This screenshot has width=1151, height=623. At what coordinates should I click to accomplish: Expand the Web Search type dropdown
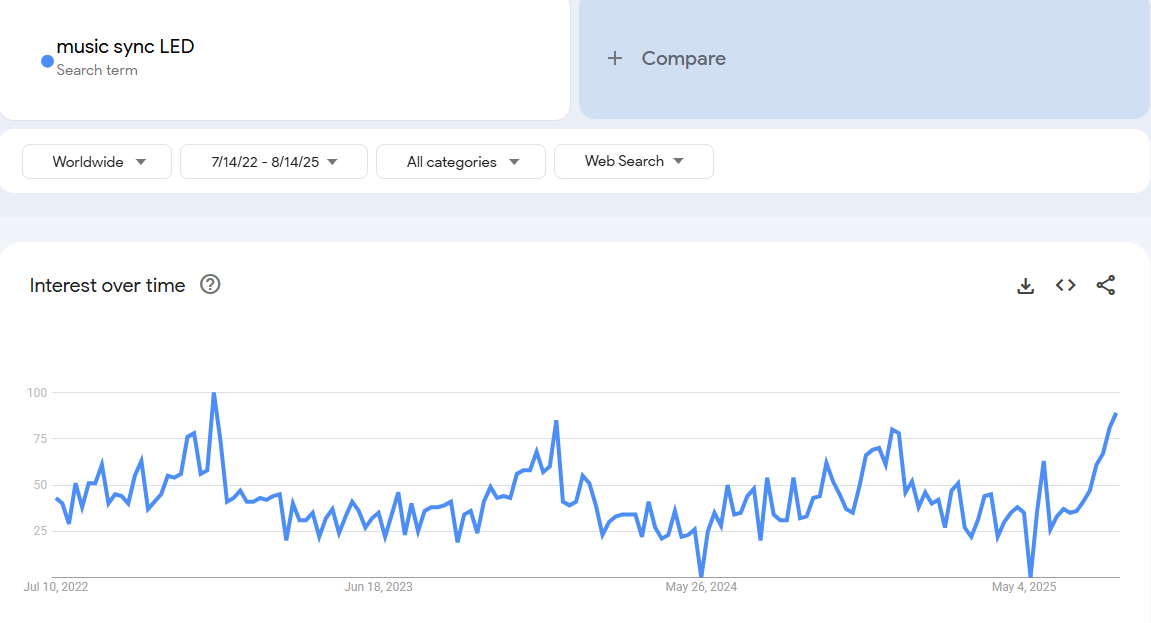[634, 162]
